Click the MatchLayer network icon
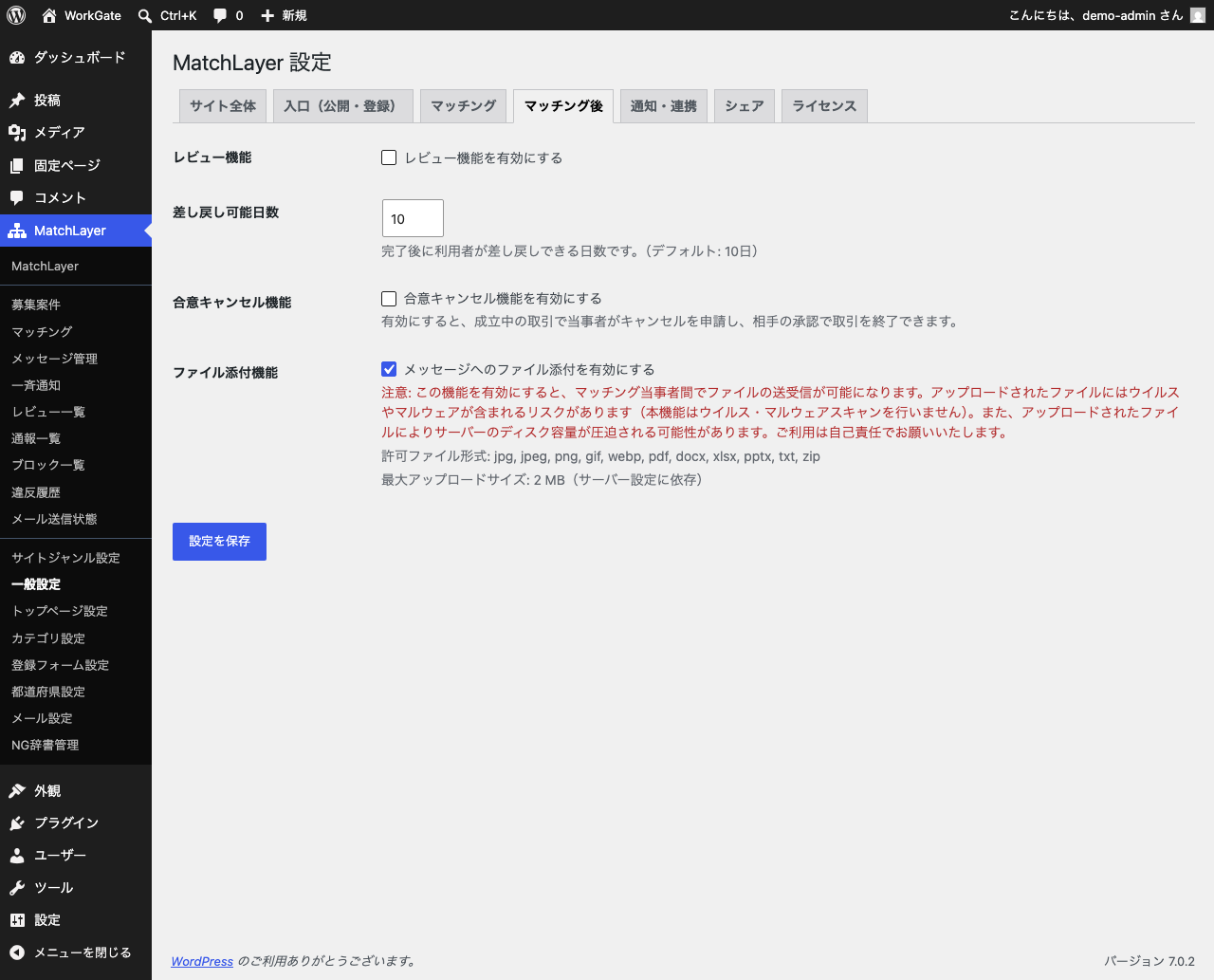The image size is (1214, 980). click(17, 231)
